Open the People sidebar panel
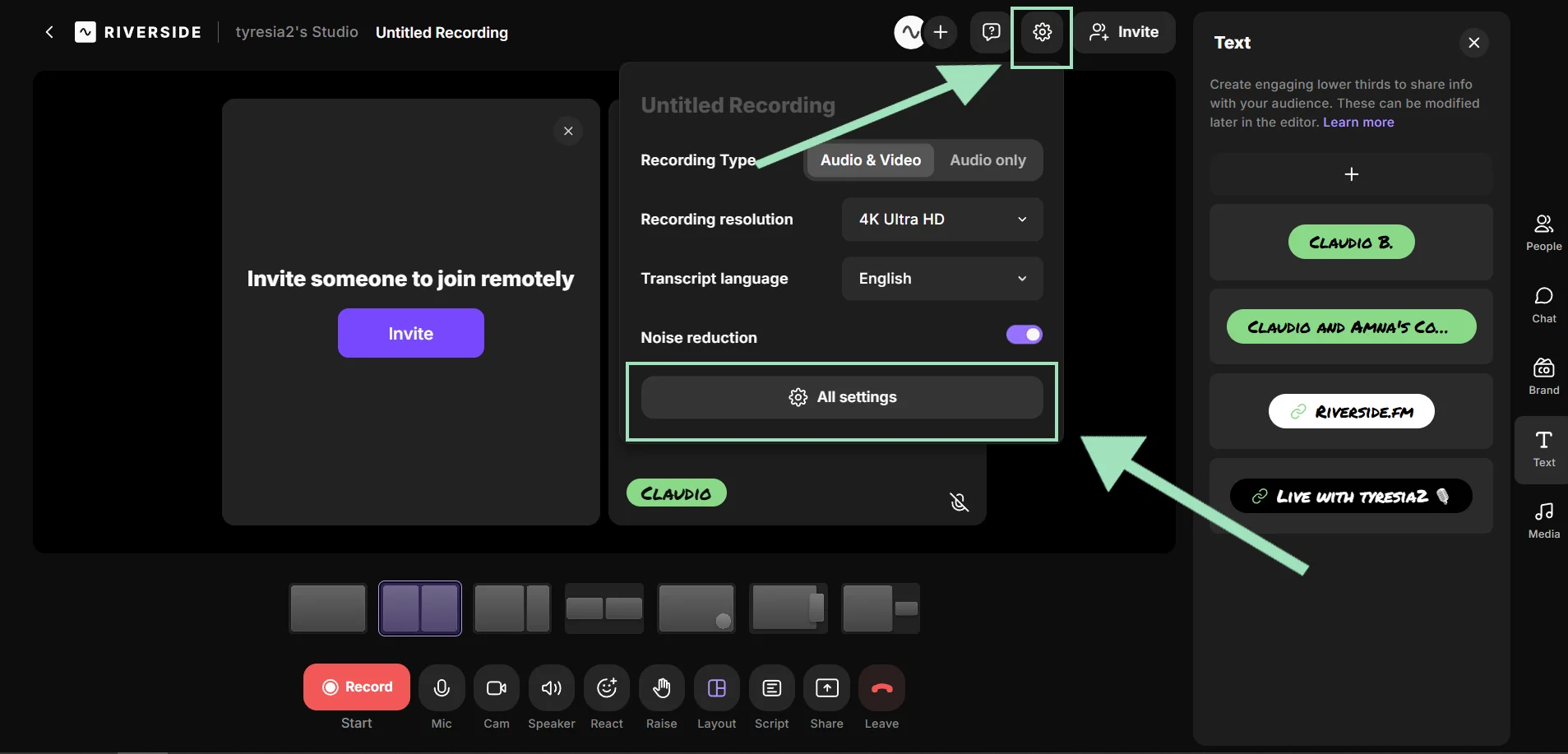The image size is (1568, 754). (1543, 233)
